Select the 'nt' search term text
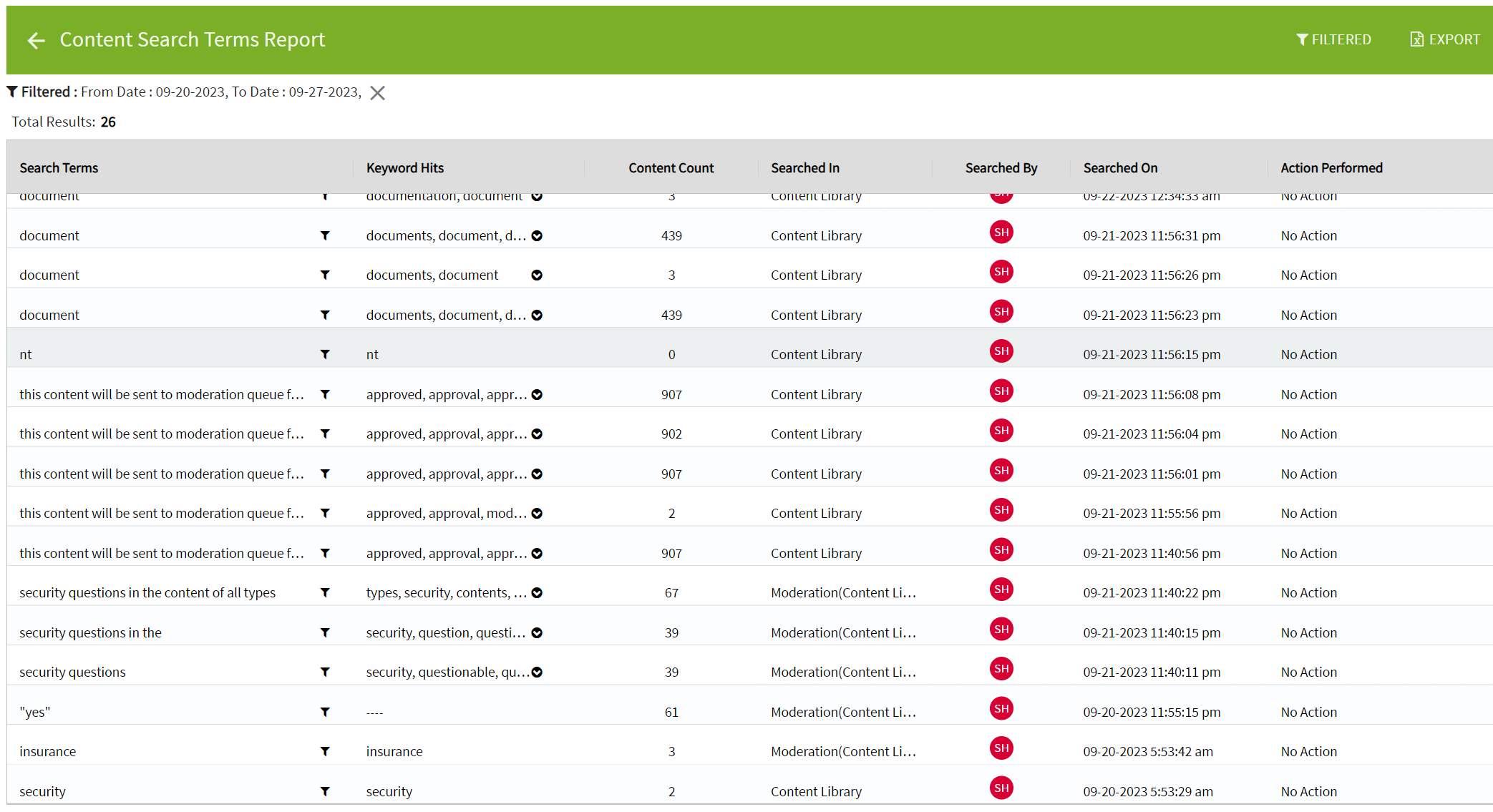The image size is (1493, 812). 26,355
